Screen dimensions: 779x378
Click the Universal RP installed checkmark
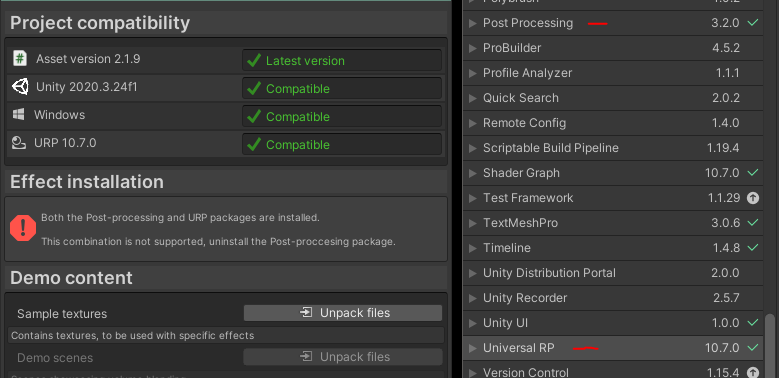(x=753, y=347)
